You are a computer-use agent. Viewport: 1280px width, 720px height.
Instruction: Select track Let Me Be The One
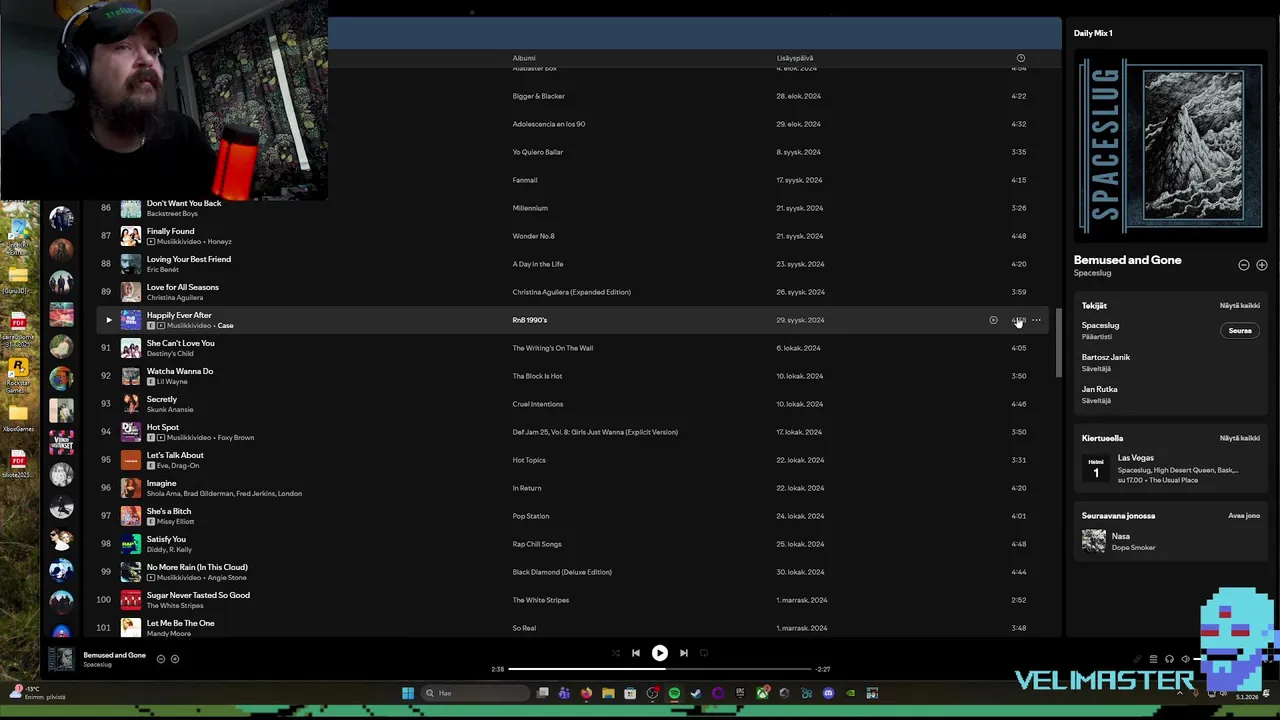click(180, 623)
